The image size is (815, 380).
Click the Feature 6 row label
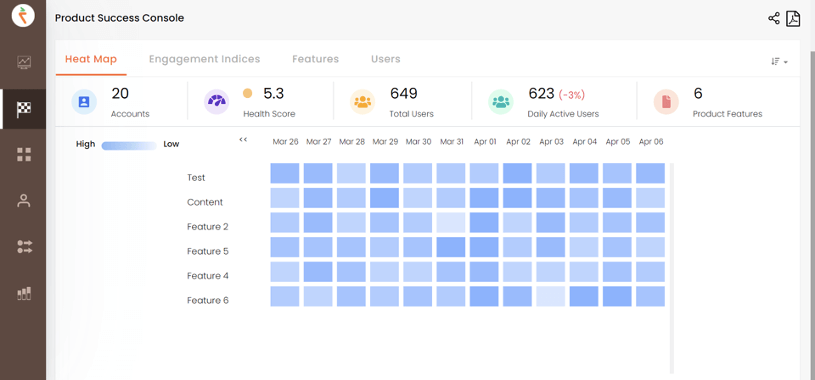[x=208, y=300]
